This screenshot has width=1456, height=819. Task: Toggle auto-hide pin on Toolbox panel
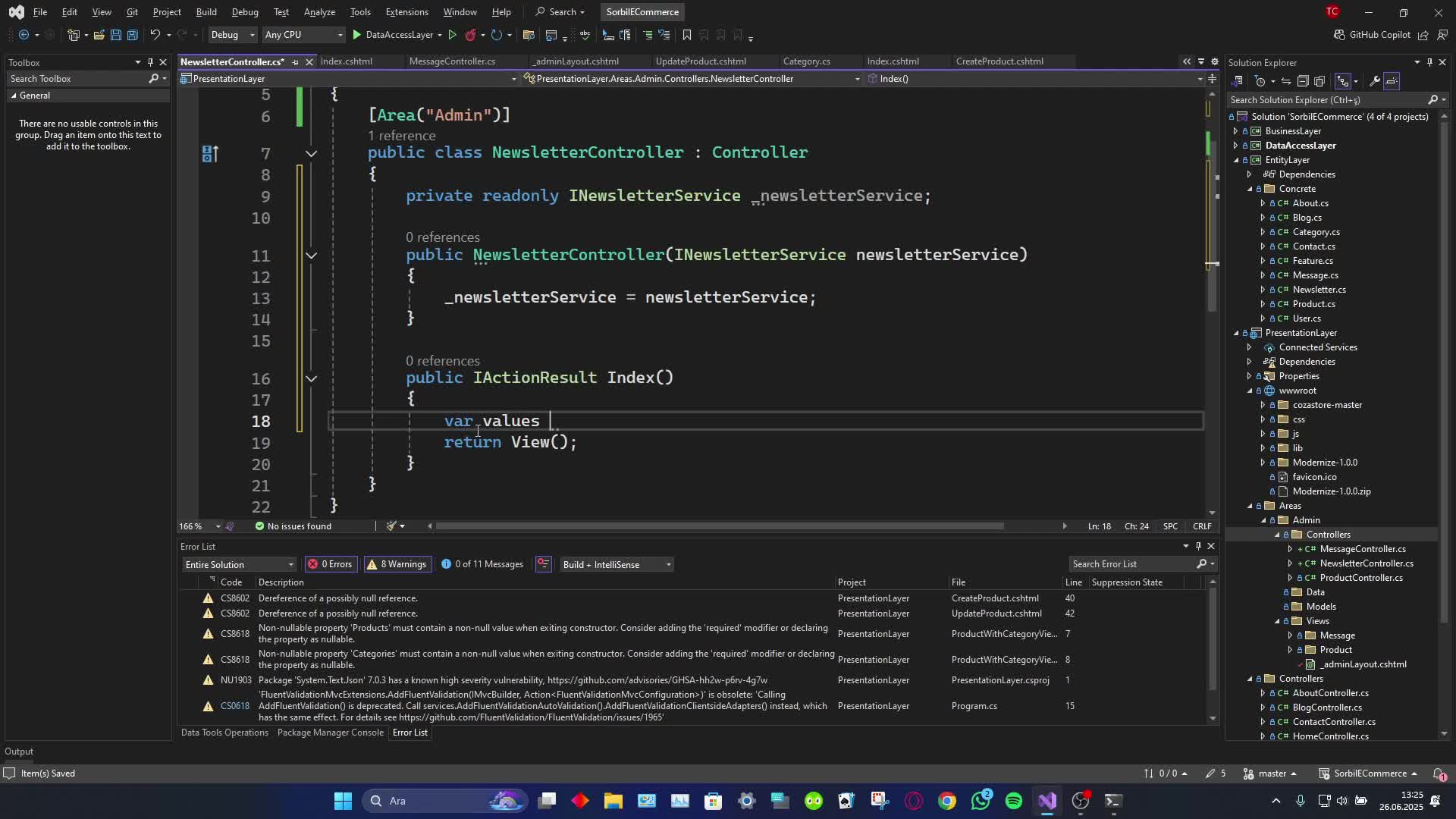click(x=150, y=62)
